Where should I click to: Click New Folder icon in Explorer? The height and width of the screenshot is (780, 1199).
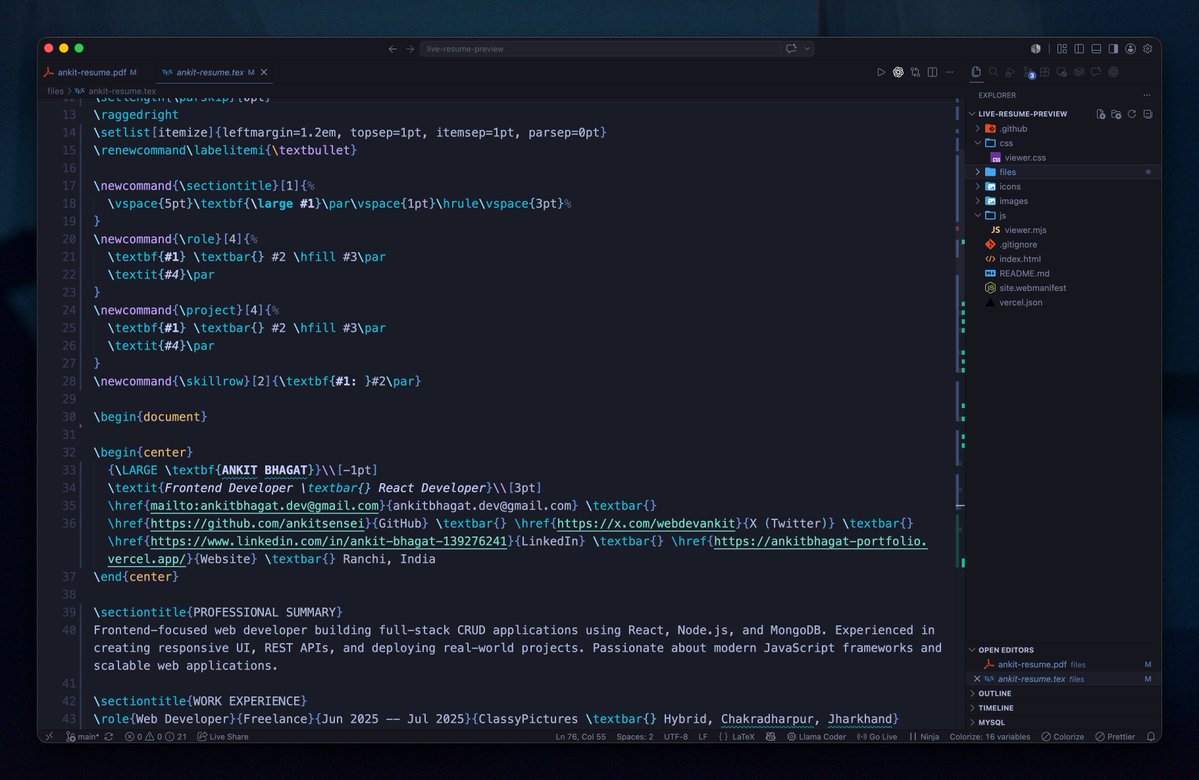tap(1116, 114)
